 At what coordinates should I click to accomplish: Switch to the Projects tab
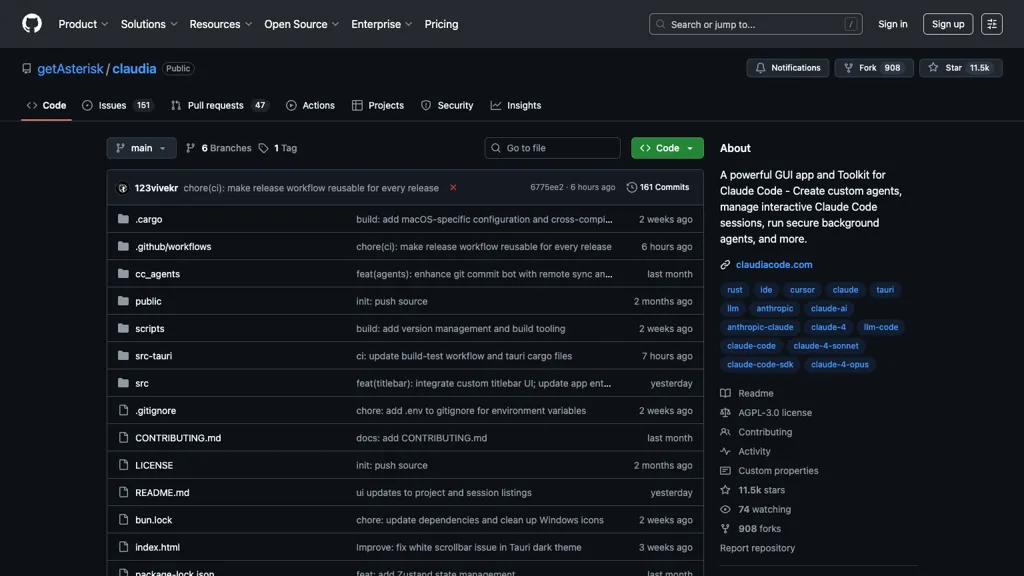[377, 106]
